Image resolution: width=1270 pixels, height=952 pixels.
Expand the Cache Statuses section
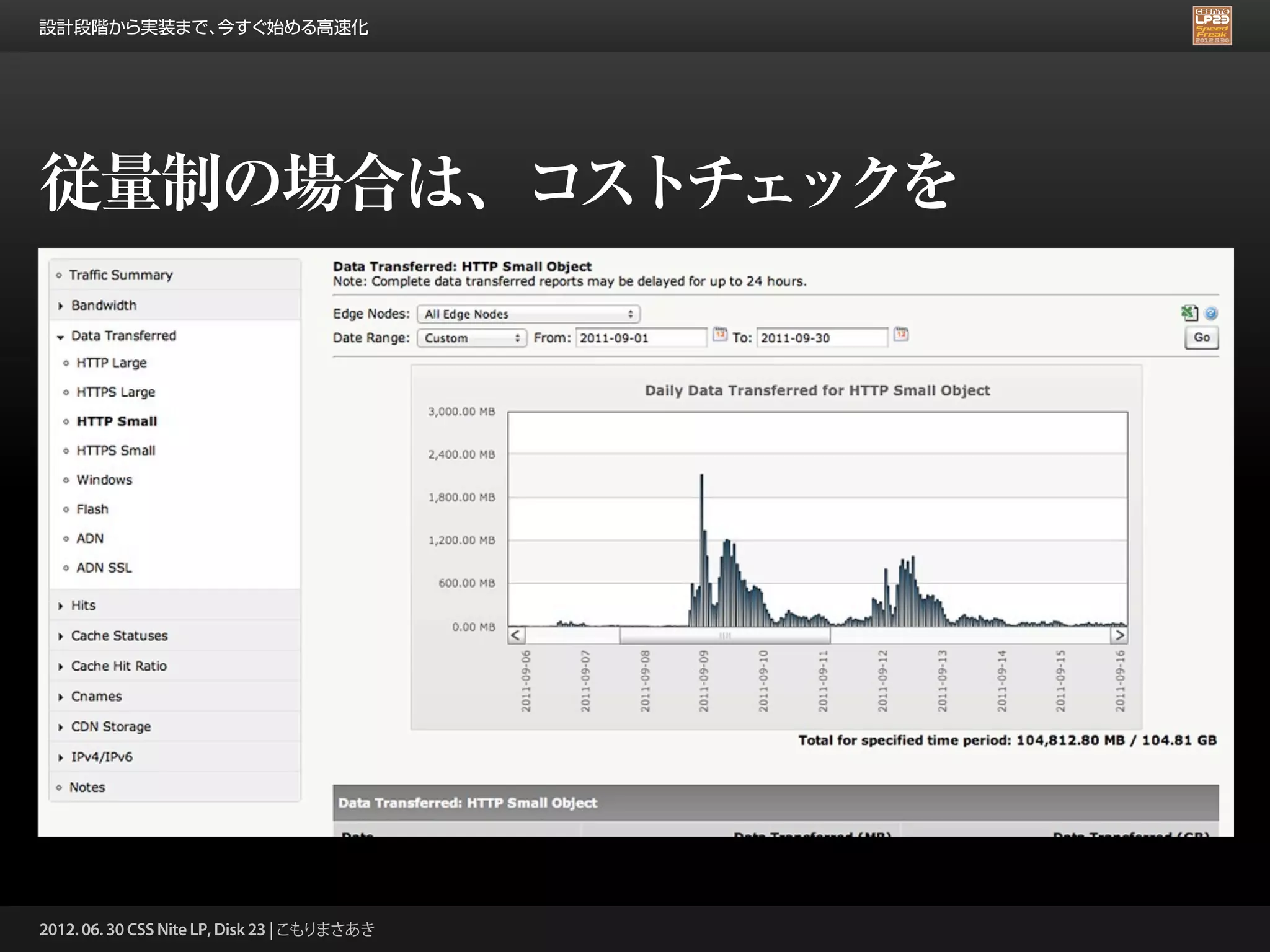coord(175,636)
